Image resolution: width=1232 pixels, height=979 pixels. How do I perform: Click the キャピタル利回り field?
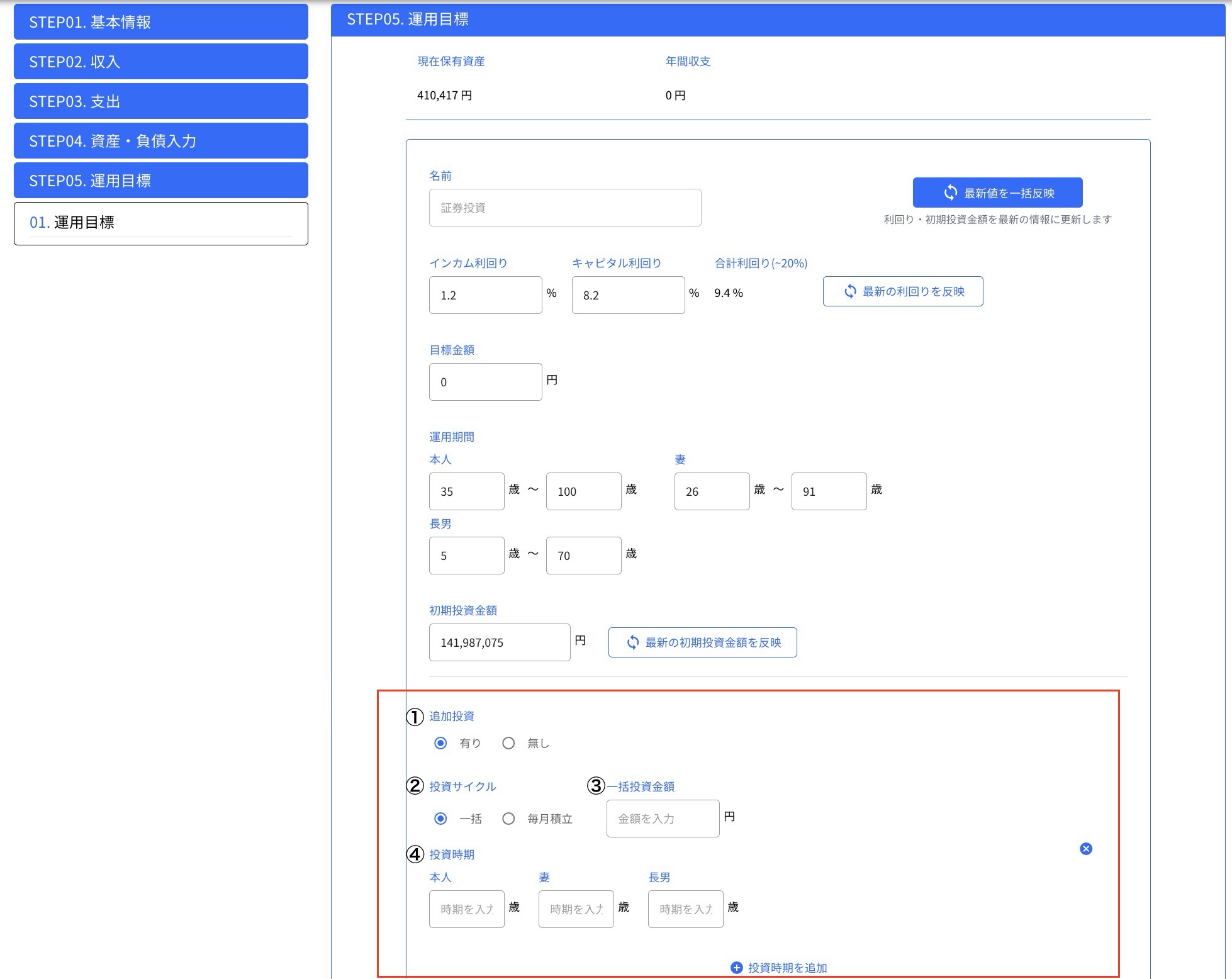(629, 295)
